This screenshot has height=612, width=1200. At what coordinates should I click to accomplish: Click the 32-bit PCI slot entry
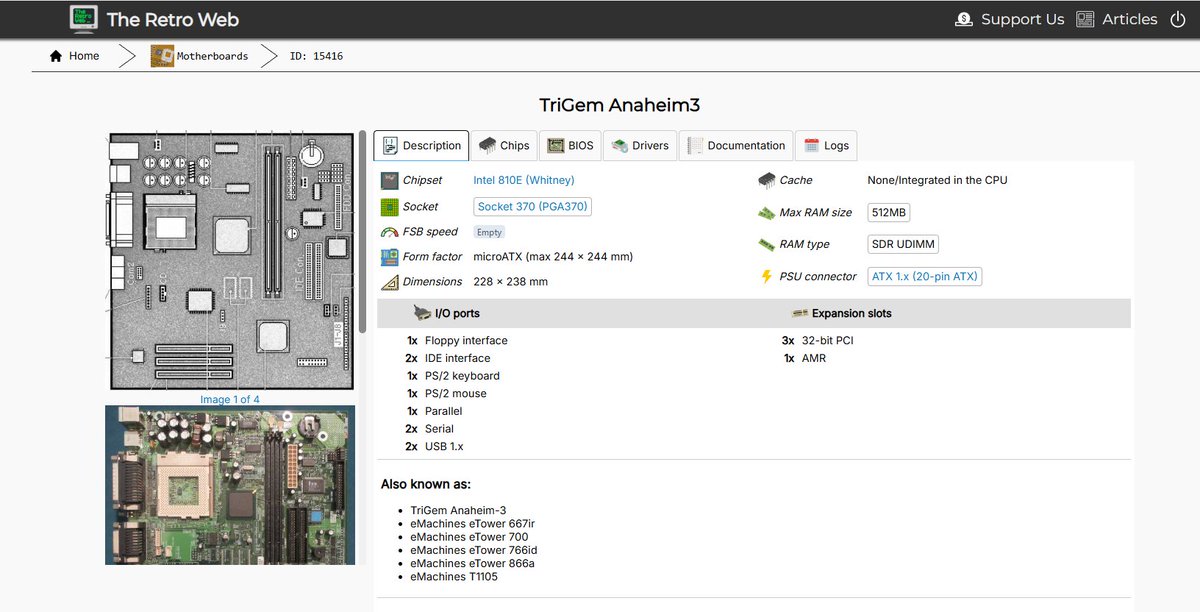(x=828, y=341)
